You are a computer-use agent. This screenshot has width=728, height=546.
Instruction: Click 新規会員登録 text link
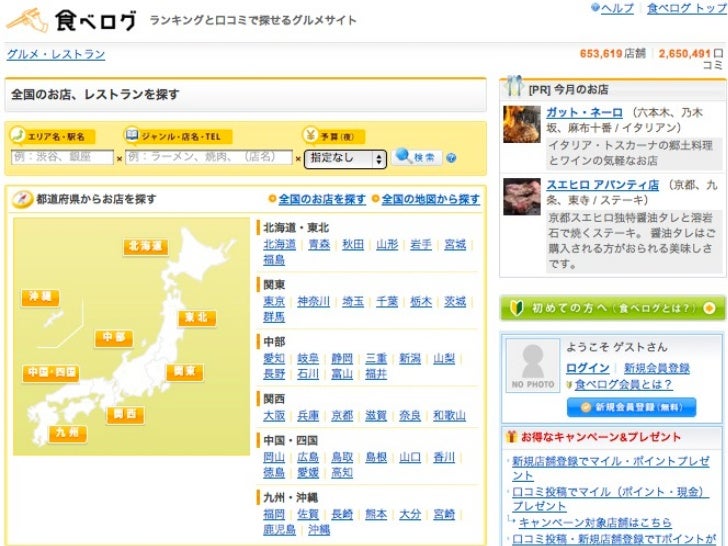click(656, 368)
